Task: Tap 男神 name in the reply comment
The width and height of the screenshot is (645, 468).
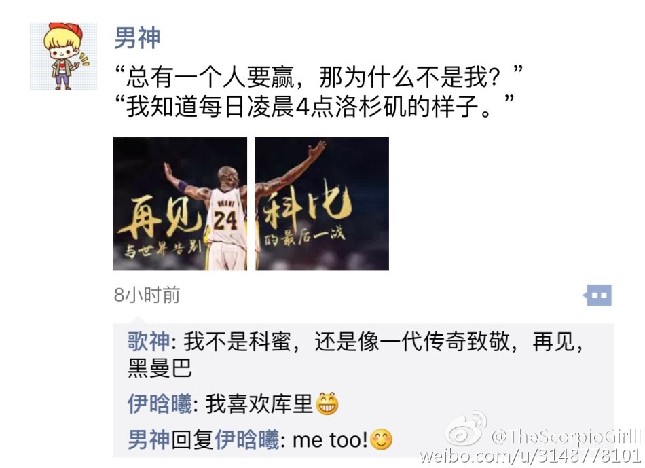Action: pos(148,440)
